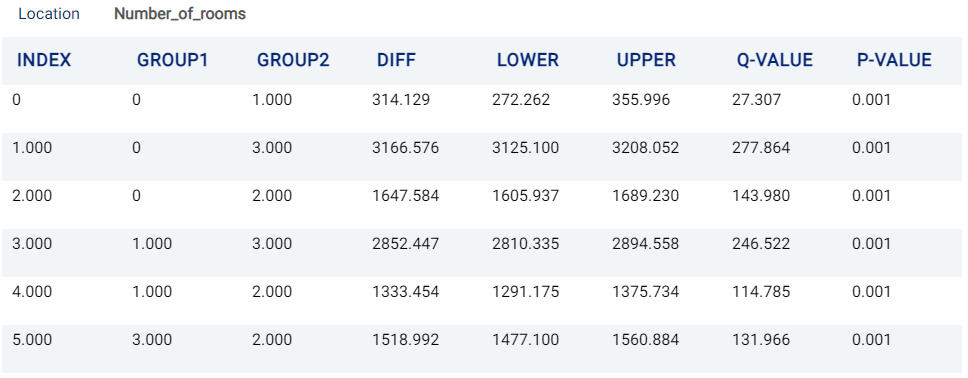Sort table by DIFF column
The width and height of the screenshot is (968, 378).
coord(396,60)
